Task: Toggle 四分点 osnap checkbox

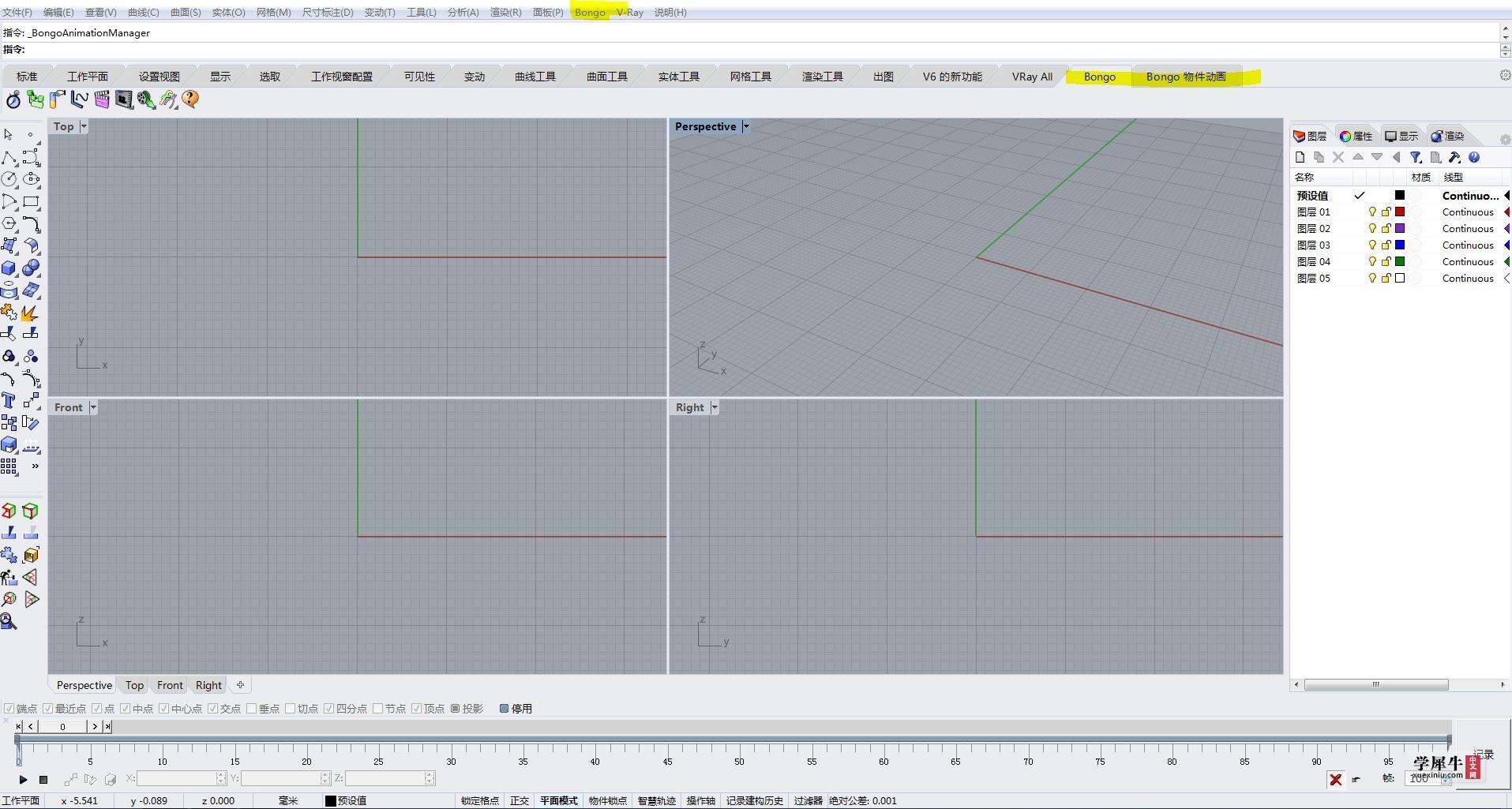Action: (328, 709)
